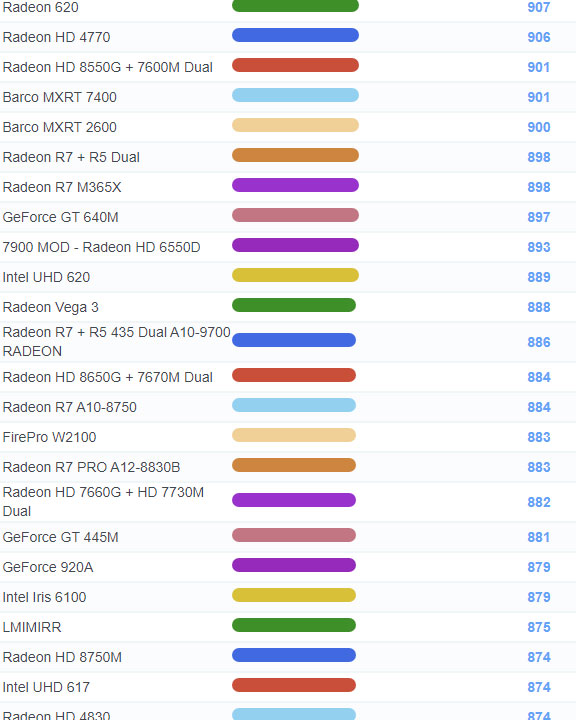Select the Barco MXRT 7400 row name
This screenshot has width=576, height=720.
click(x=59, y=97)
